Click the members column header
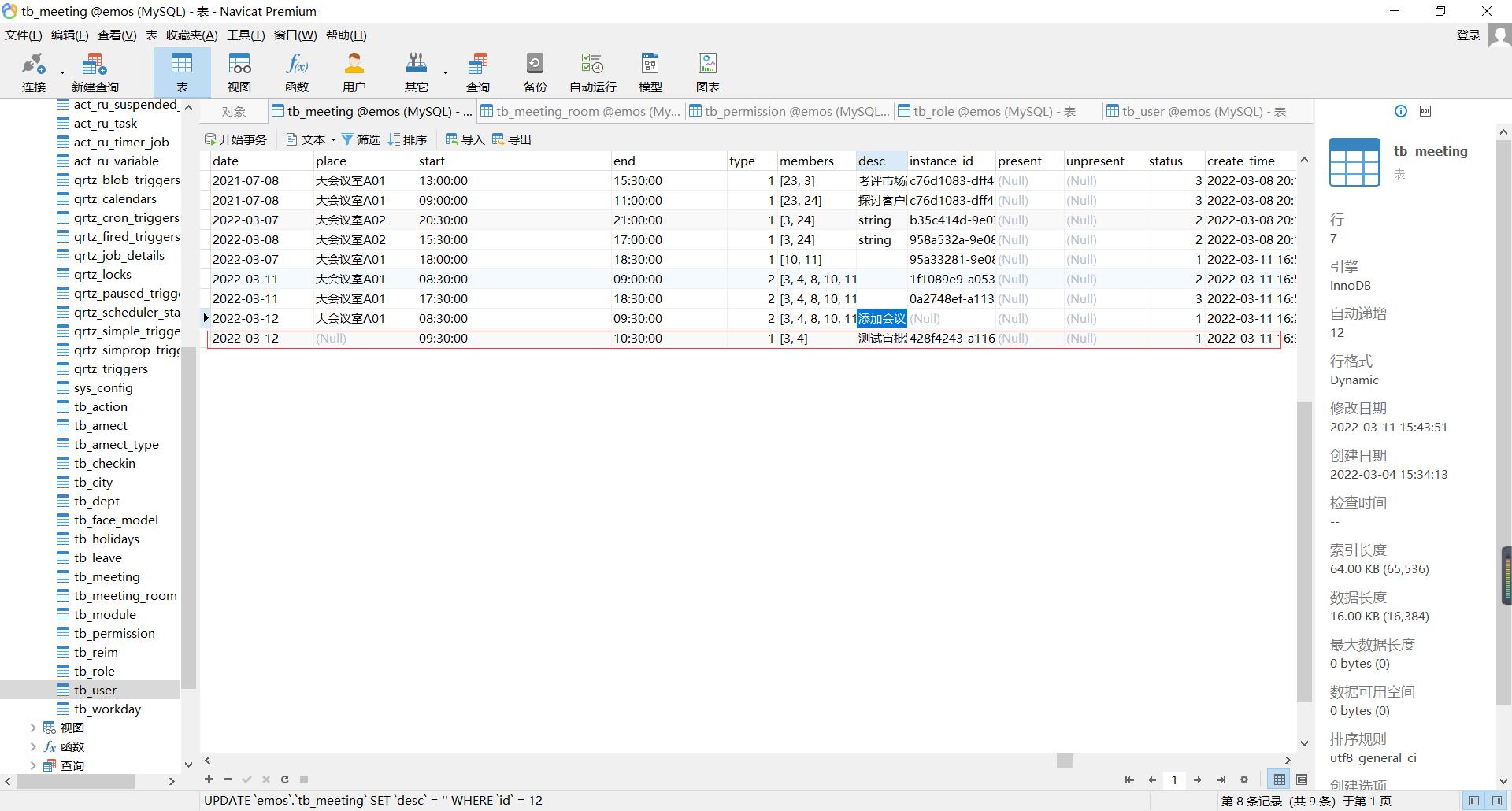The height and width of the screenshot is (811, 1512). 817,161
